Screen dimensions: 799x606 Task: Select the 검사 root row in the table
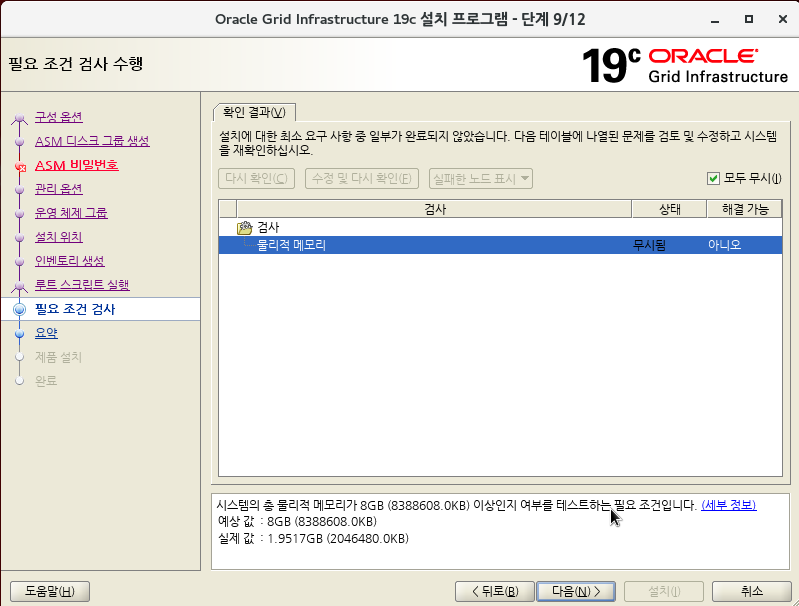500,227
